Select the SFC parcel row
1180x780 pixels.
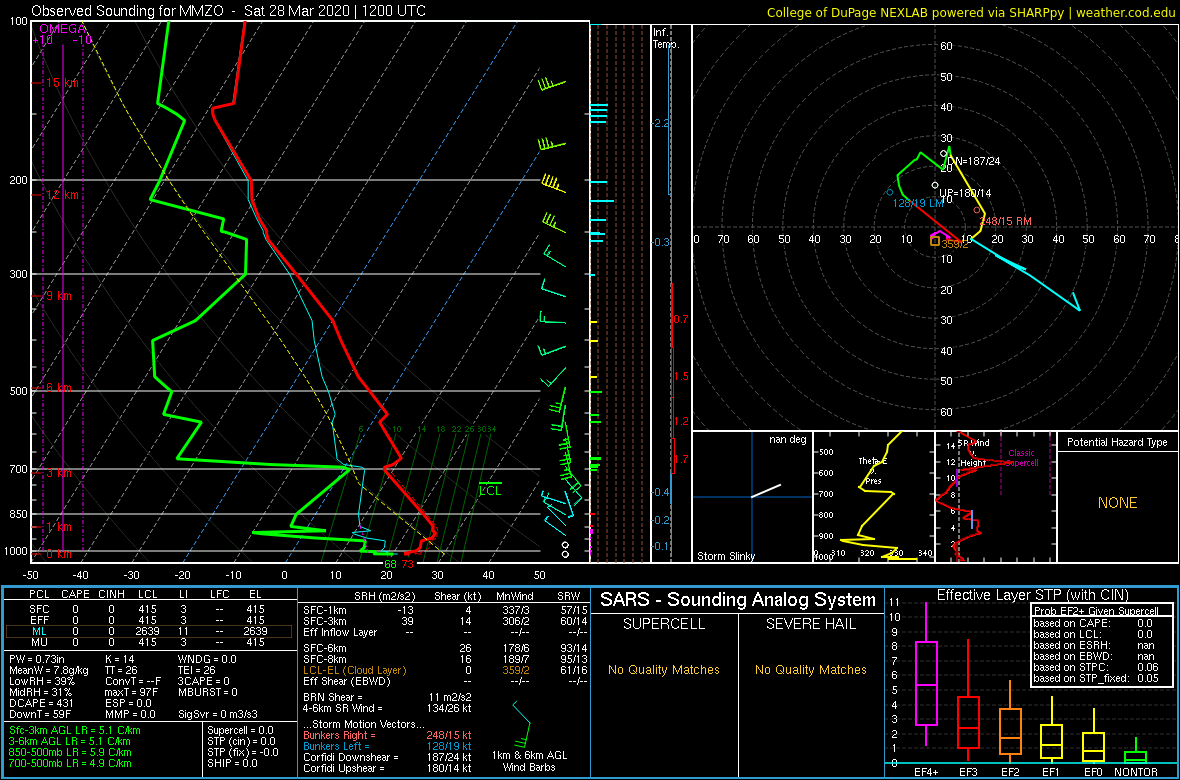tap(148, 610)
